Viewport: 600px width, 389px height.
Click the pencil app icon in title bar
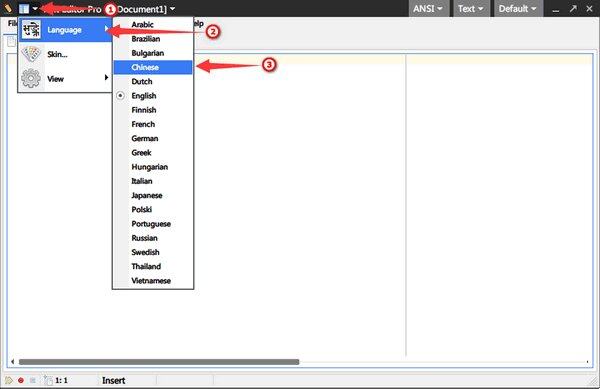(8, 8)
